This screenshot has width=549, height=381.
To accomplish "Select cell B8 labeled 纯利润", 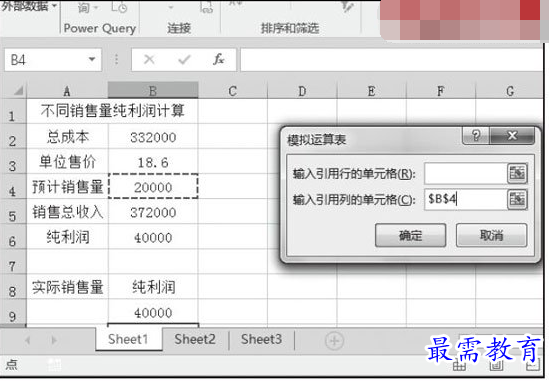I will (x=153, y=287).
